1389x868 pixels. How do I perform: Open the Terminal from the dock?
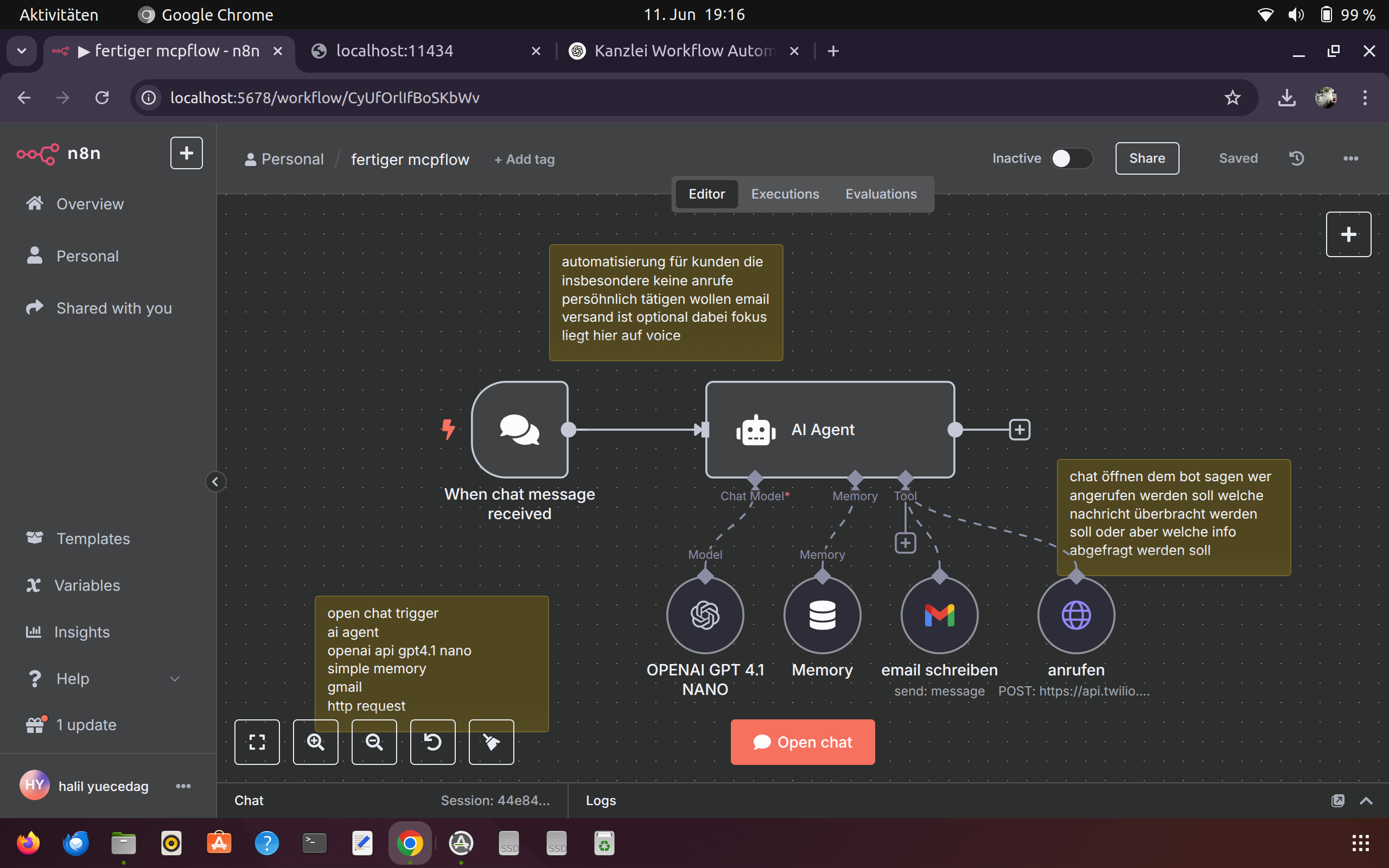[314, 843]
